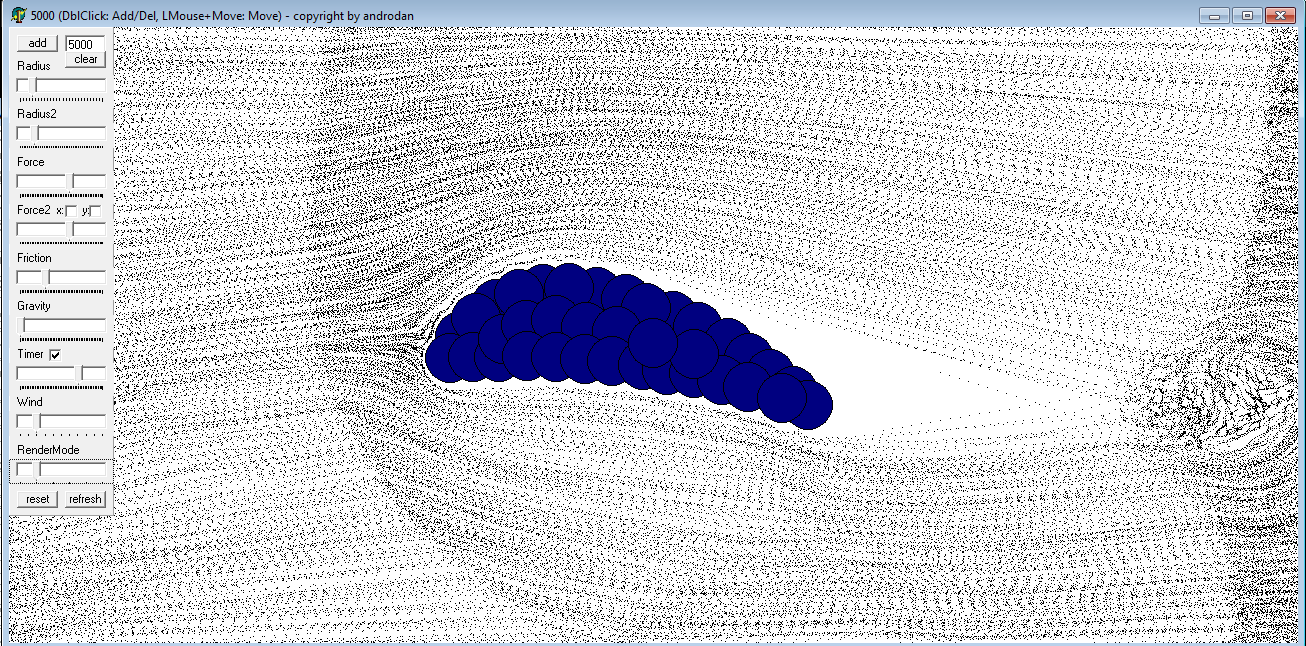
Task: Click the application icon in title bar
Action: pos(18,15)
